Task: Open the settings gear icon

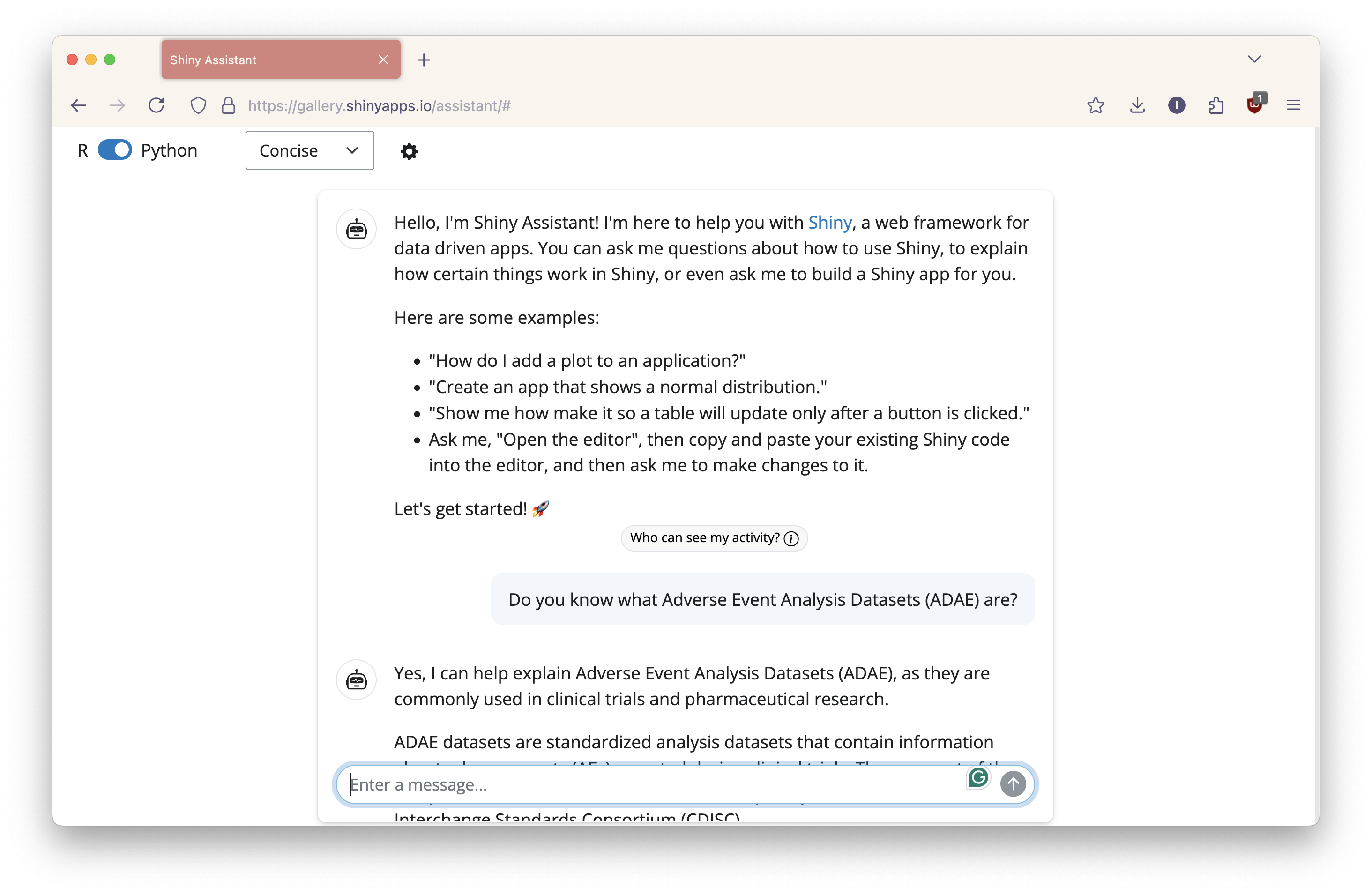Action: point(409,151)
